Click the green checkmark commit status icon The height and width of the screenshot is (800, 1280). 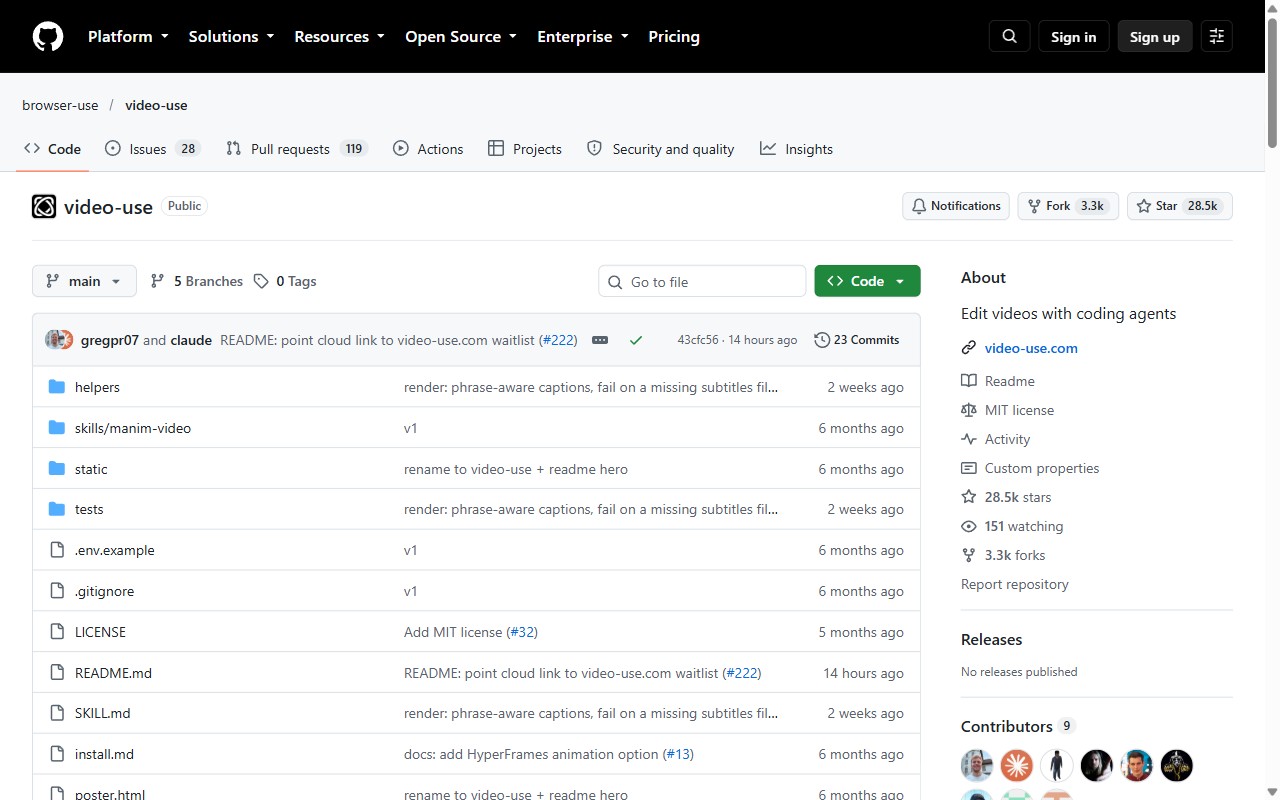[635, 340]
